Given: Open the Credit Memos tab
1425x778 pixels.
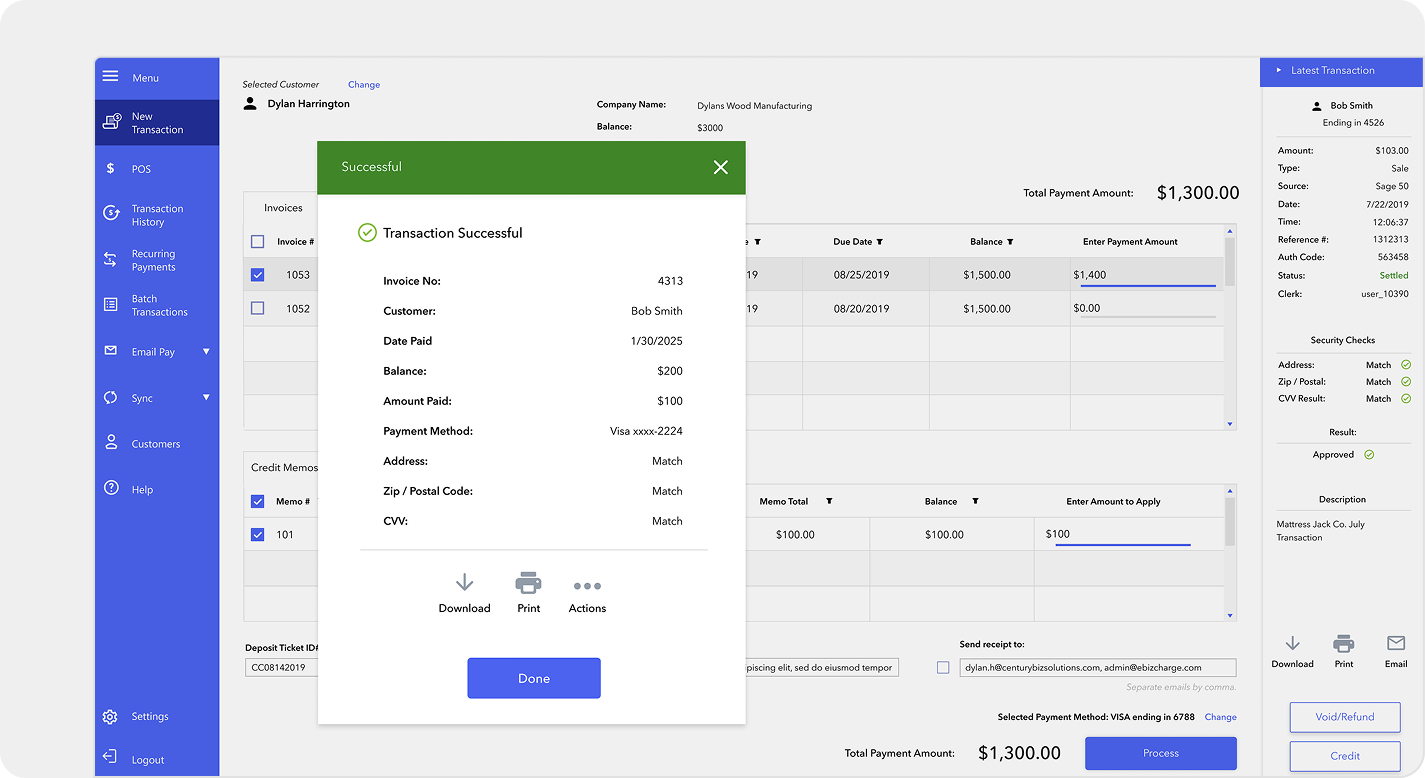Looking at the screenshot, I should tap(284, 467).
